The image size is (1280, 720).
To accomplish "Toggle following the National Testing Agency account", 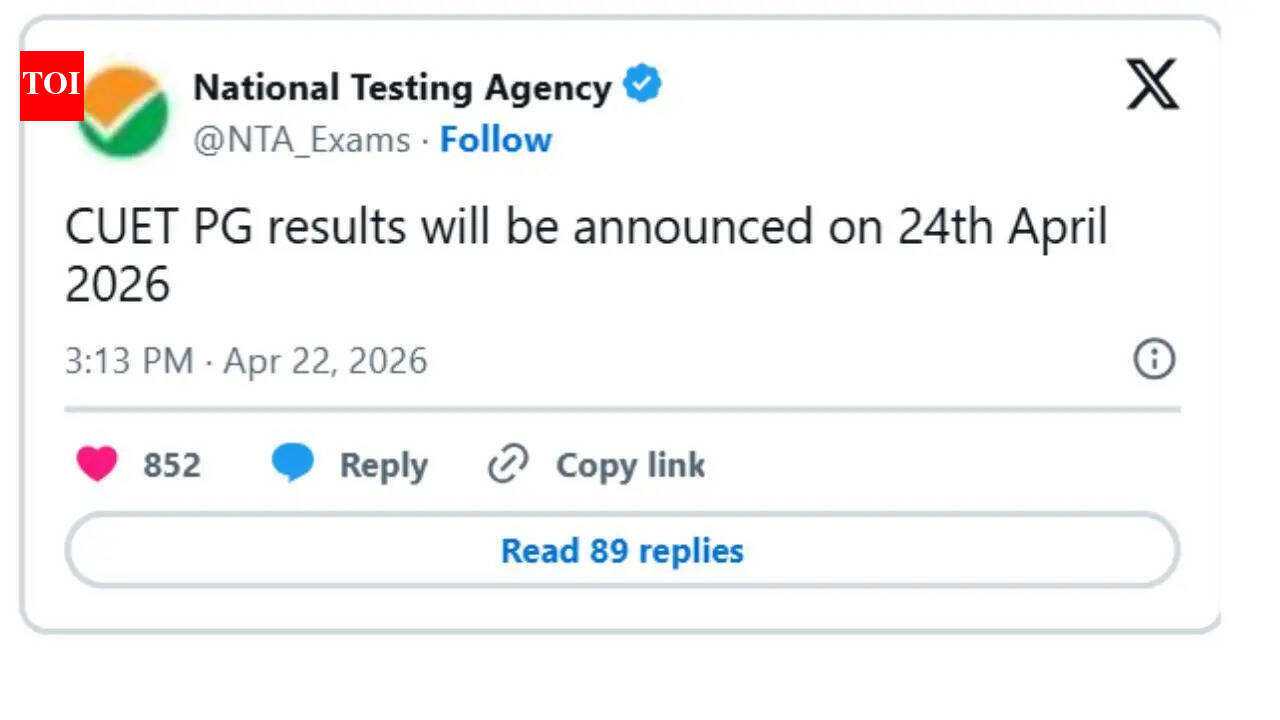I will point(495,140).
